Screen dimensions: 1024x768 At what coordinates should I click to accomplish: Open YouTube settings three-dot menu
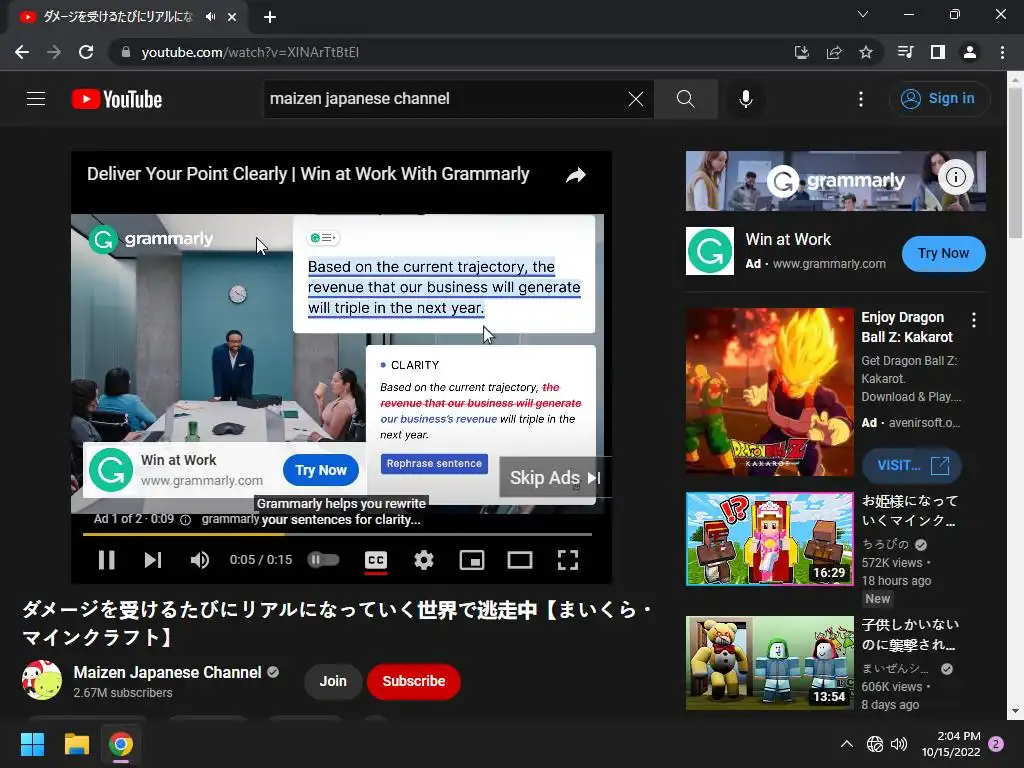coord(861,99)
